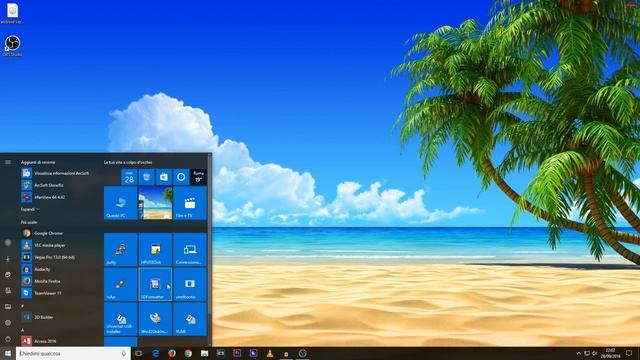
Task: Open VLC cone icon on taskbar
Action: tap(270, 353)
